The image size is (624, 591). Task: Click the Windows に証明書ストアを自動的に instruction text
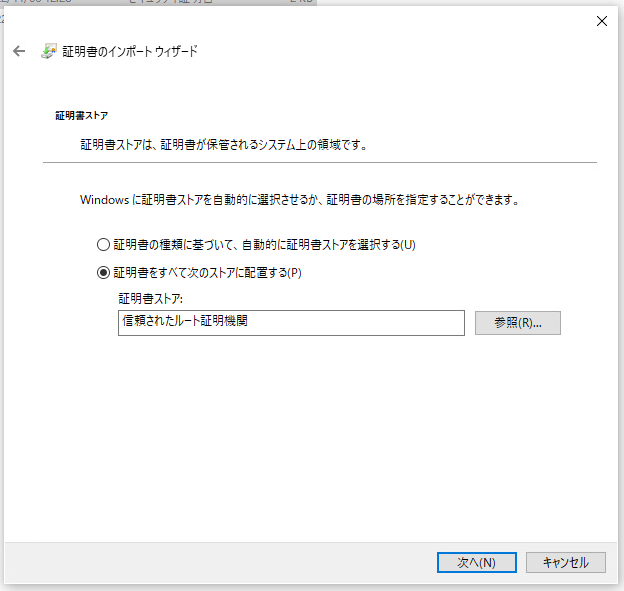300,199
